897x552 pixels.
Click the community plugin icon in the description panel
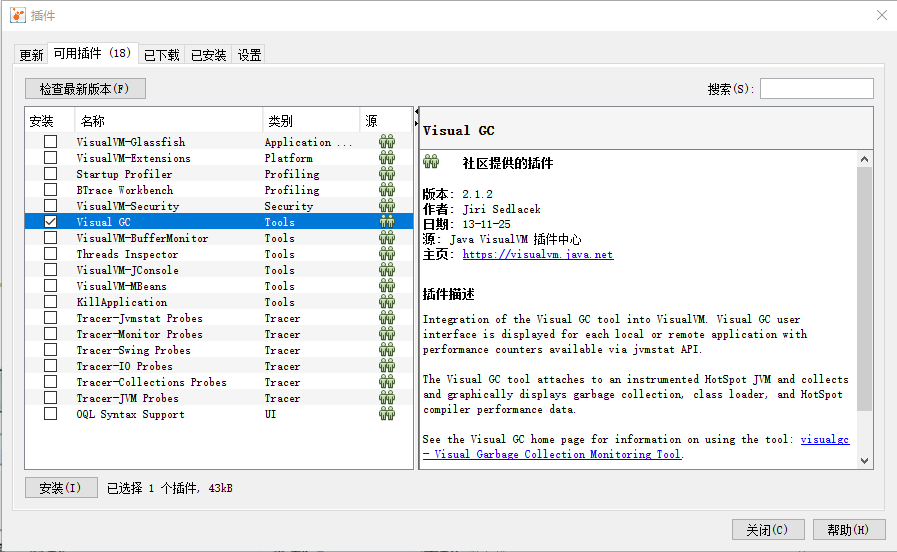(431, 162)
